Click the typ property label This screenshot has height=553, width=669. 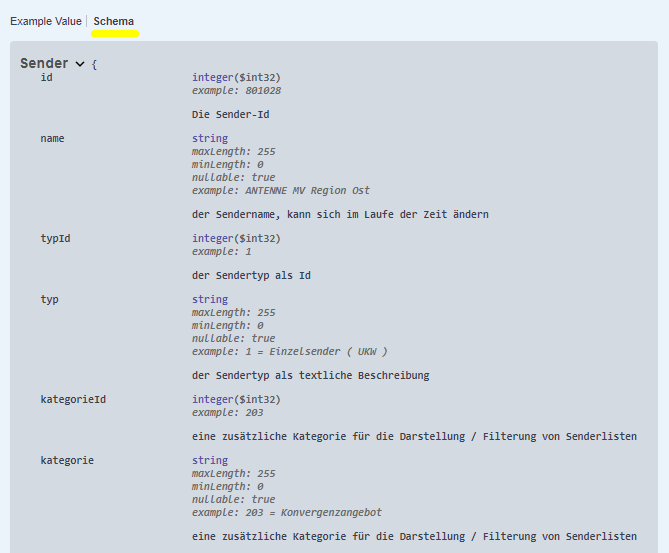point(49,299)
